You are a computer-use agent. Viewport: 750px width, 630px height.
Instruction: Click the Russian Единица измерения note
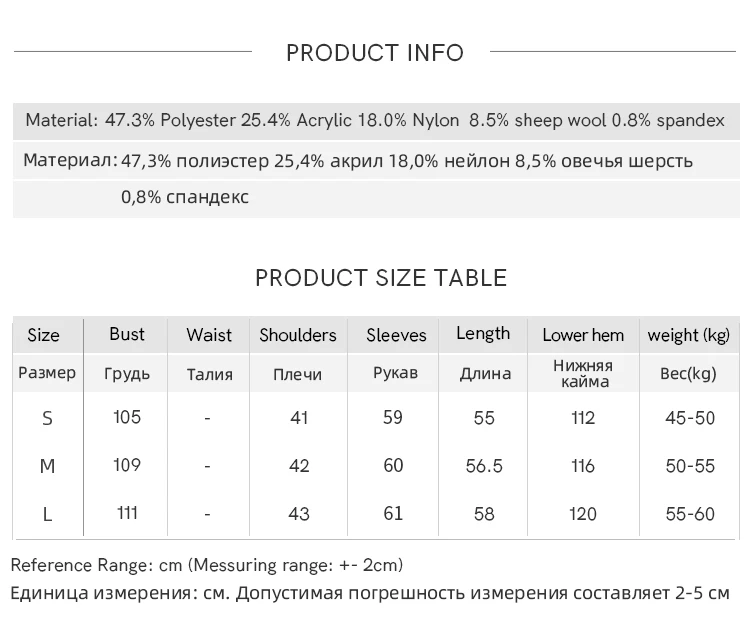370,593
